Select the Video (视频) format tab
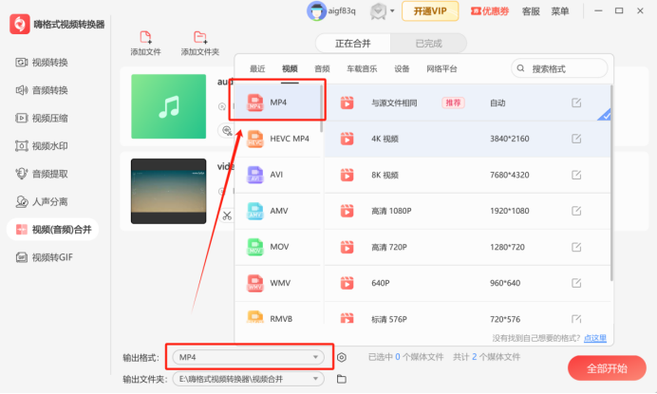Screen dimensions: 657x394 (290, 69)
